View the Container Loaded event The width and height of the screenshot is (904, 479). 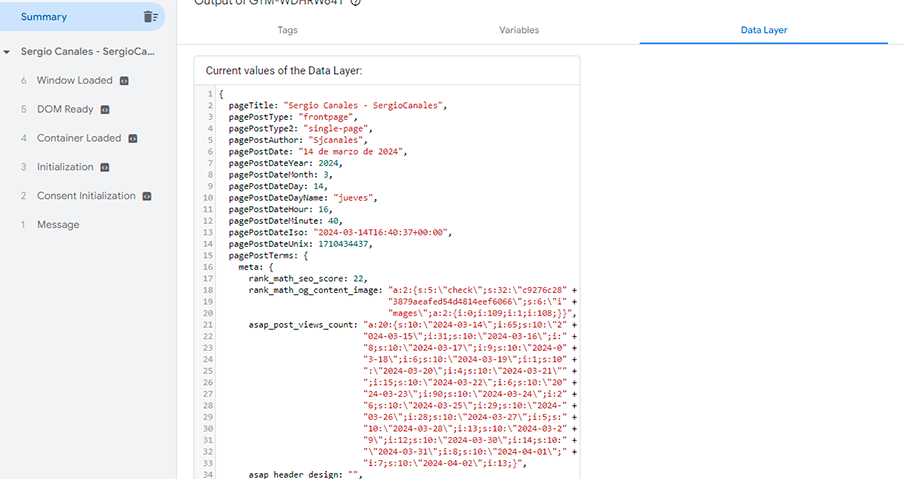click(x=78, y=138)
